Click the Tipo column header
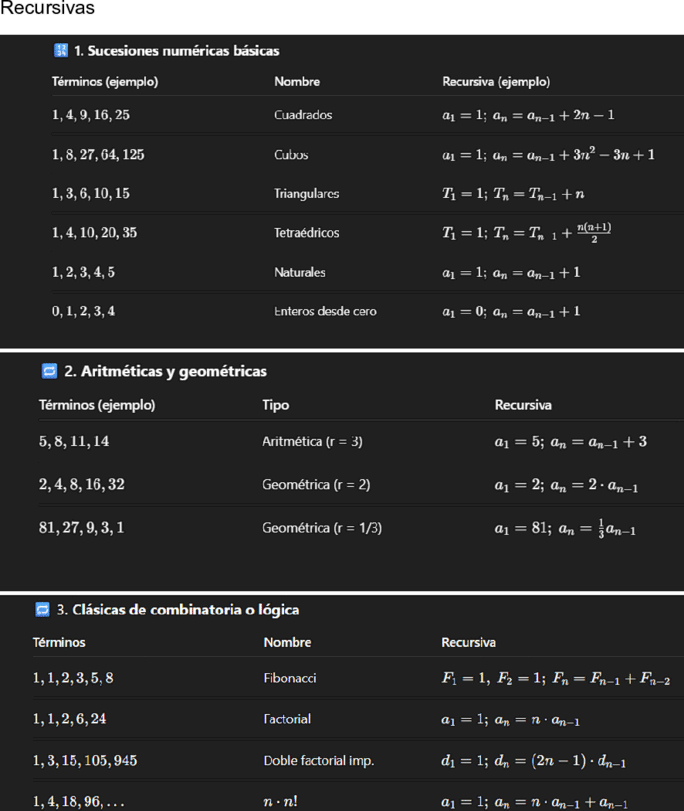This screenshot has width=684, height=811. pyautogui.click(x=276, y=404)
